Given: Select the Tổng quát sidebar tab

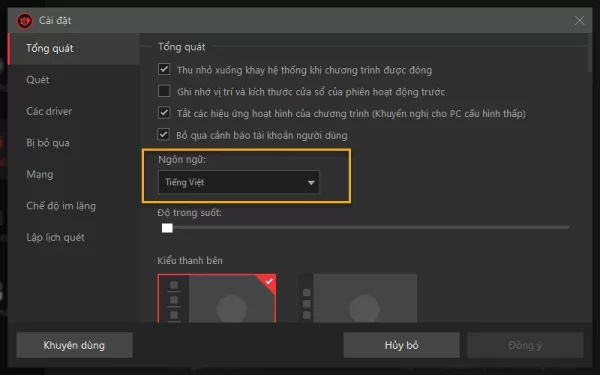Looking at the screenshot, I should (73, 49).
